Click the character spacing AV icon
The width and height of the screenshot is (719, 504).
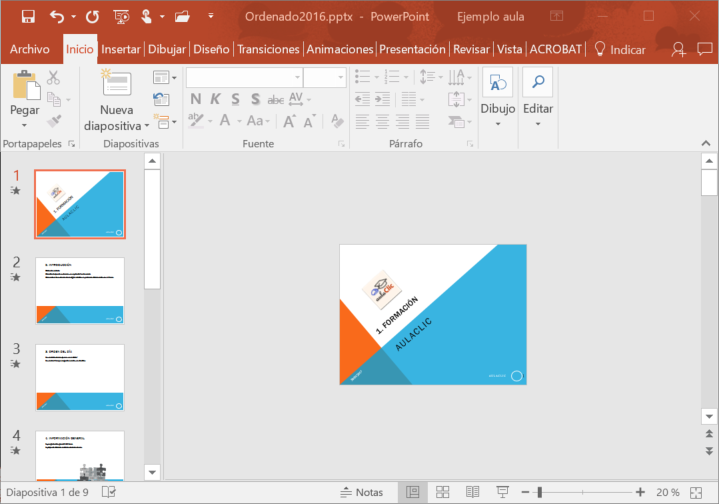296,99
